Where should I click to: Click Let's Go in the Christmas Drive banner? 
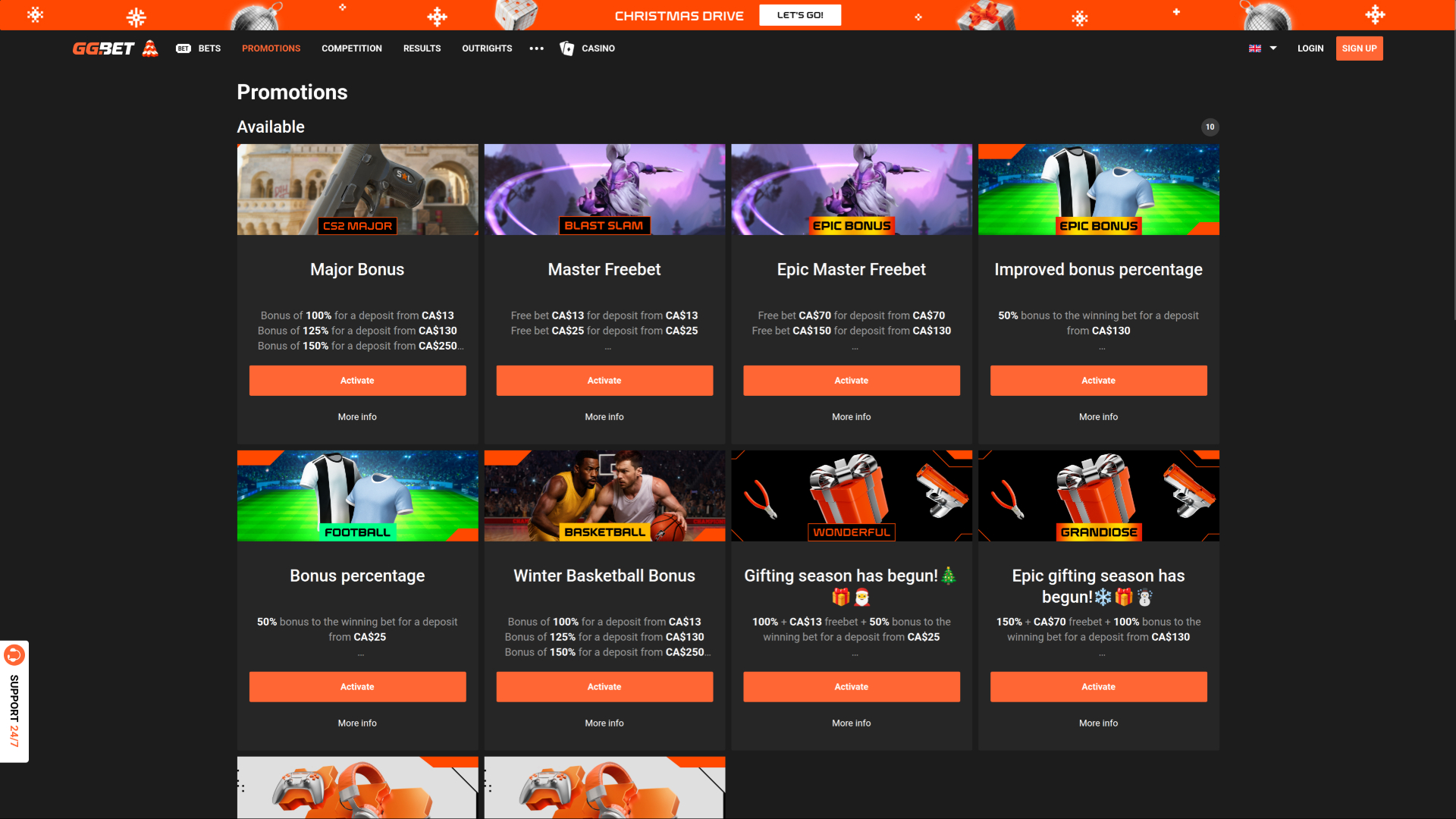(x=799, y=14)
